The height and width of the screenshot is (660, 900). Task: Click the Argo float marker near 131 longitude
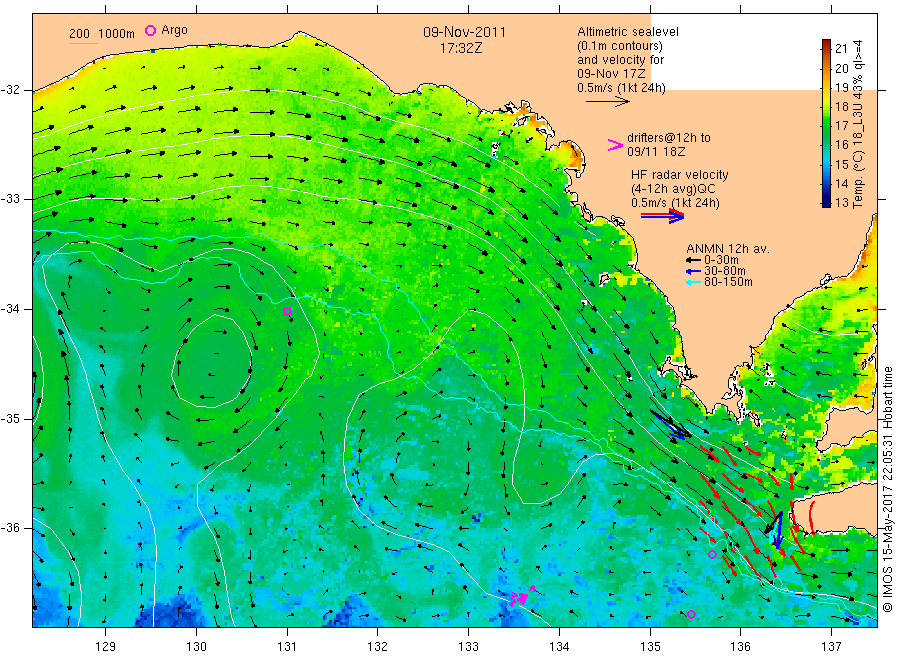[x=288, y=312]
